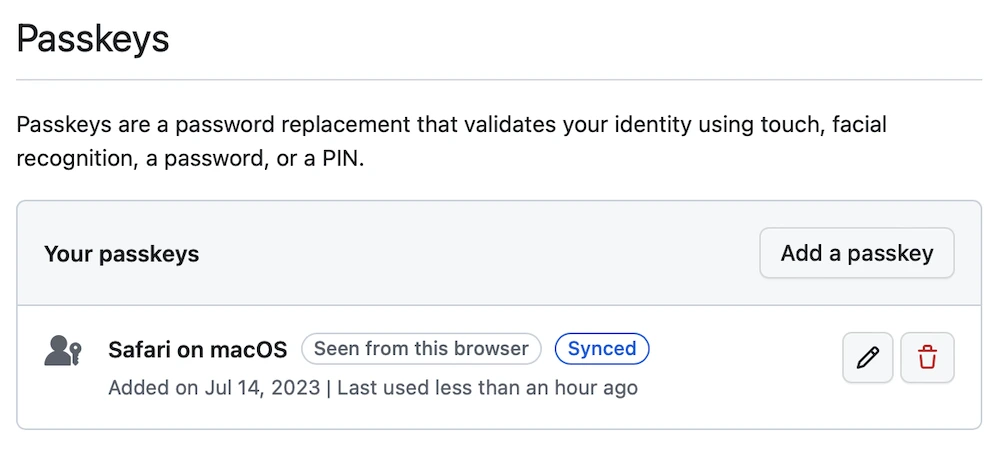The height and width of the screenshot is (451, 1000).
Task: Click the pencil edit icon for the passkey
Action: (867, 357)
